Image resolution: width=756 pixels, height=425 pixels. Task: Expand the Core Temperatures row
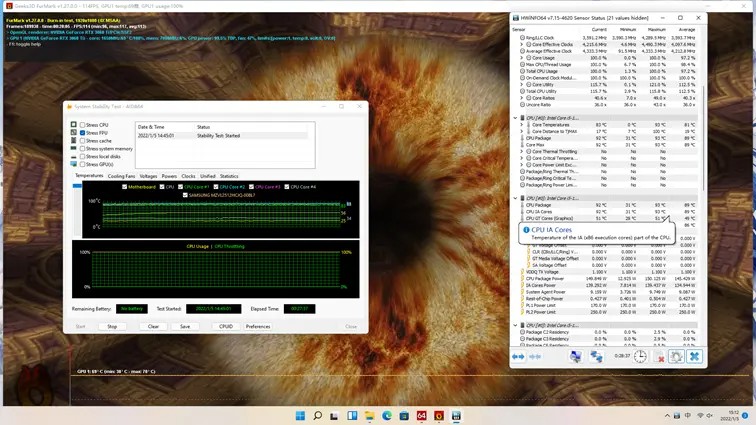pos(521,125)
